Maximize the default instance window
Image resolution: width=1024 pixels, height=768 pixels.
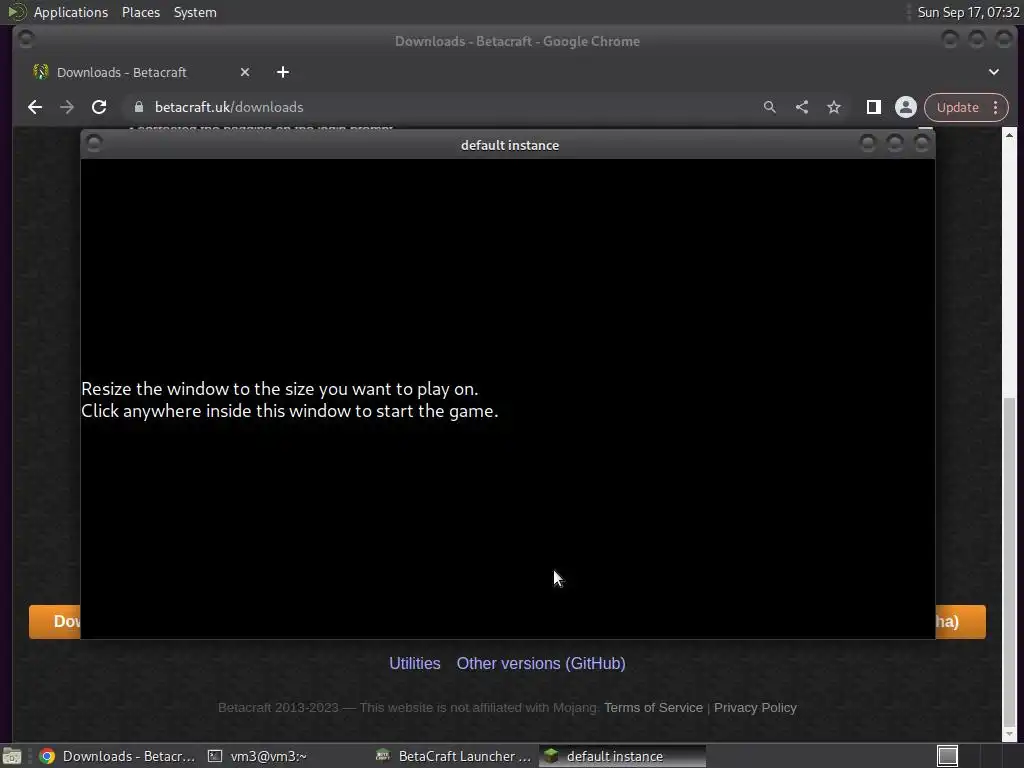point(895,143)
